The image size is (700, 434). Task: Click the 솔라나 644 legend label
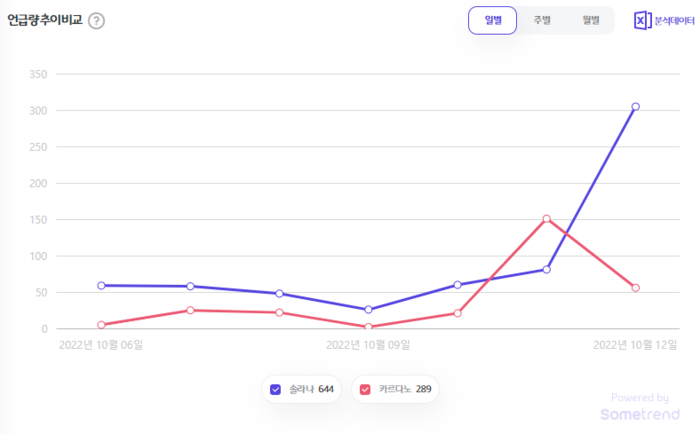pyautogui.click(x=312, y=389)
